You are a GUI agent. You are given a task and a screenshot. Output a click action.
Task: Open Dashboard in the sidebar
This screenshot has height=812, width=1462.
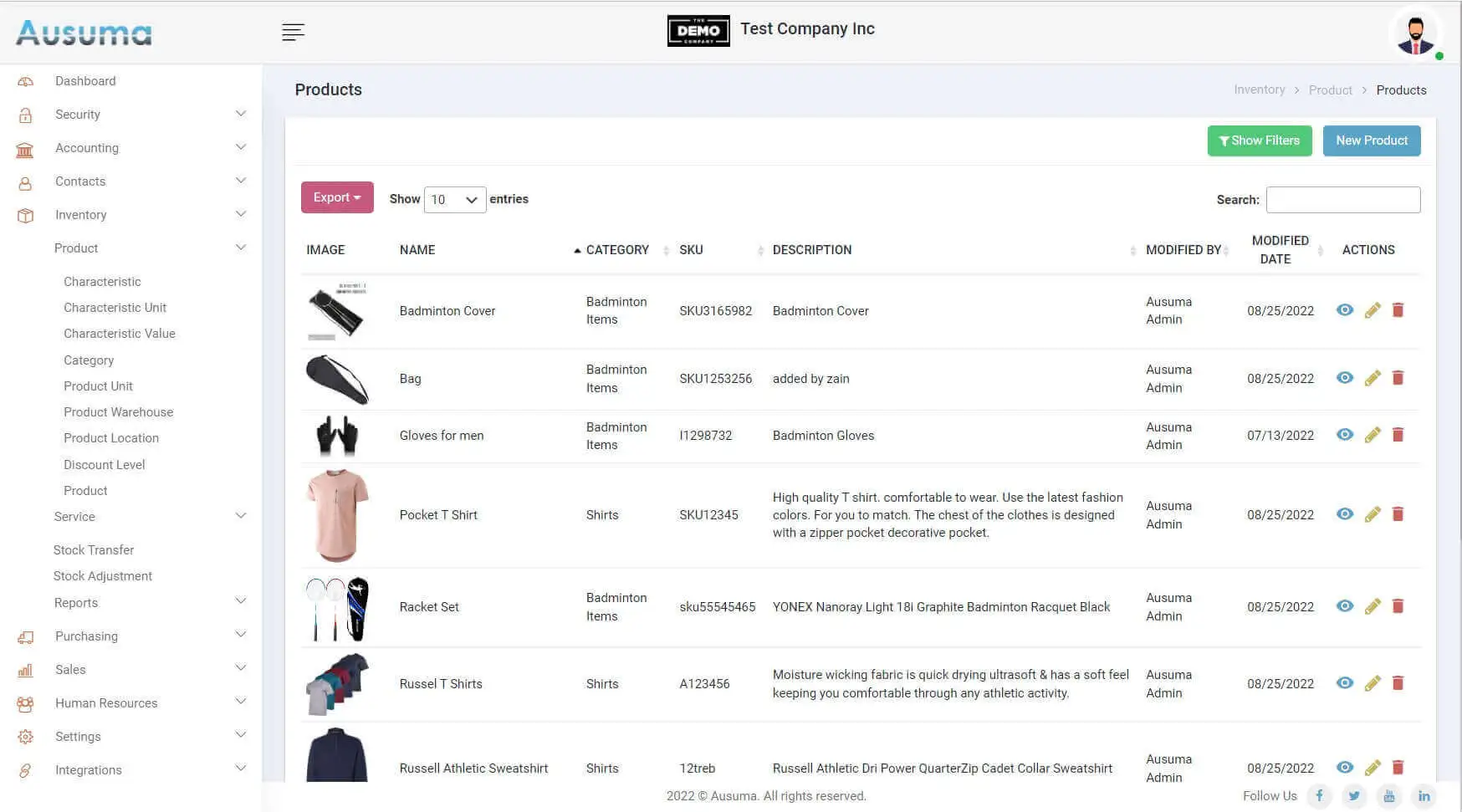click(85, 81)
